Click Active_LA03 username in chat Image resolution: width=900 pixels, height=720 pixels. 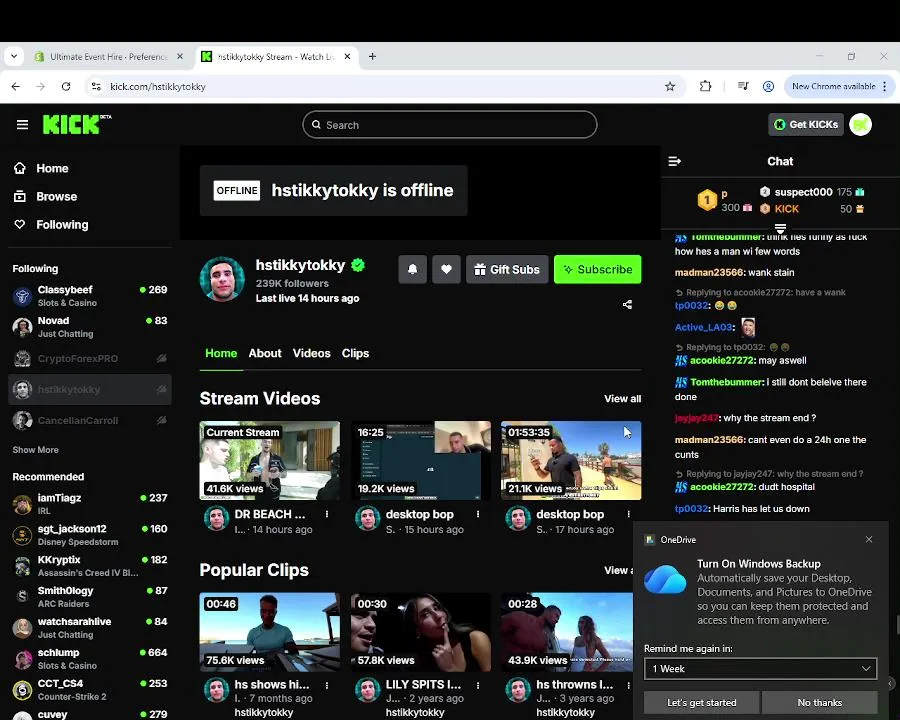703,327
